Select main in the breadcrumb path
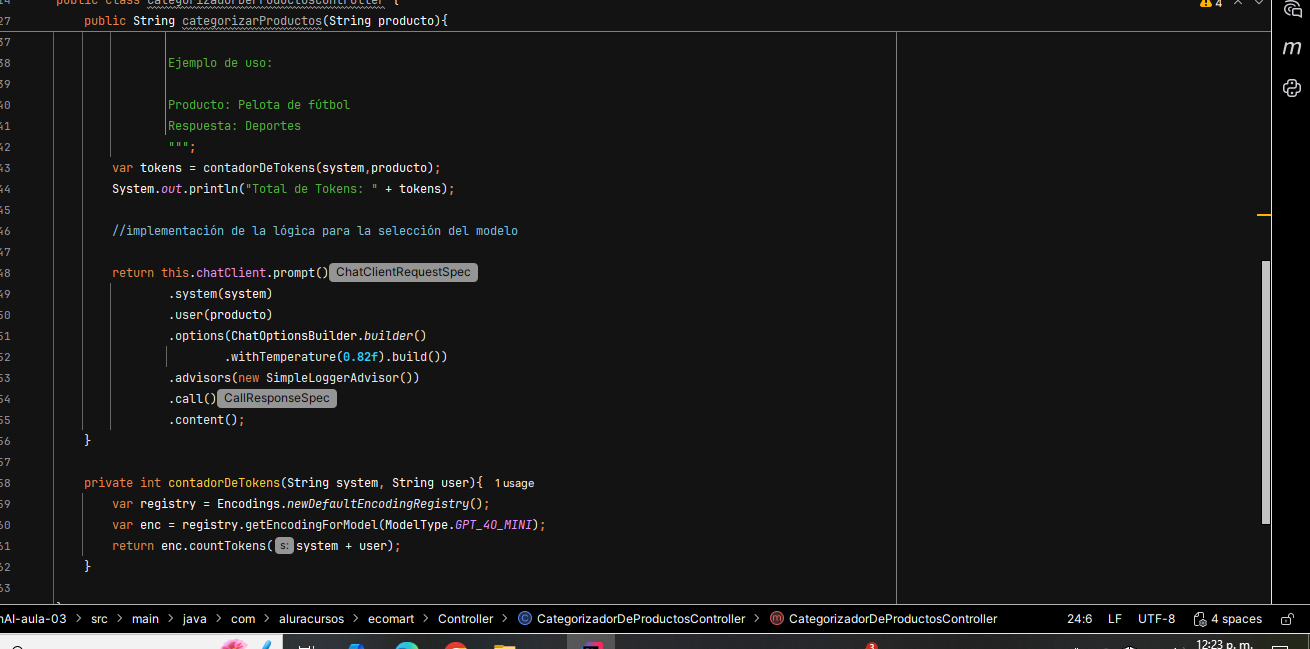This screenshot has width=1310, height=649. point(145,619)
